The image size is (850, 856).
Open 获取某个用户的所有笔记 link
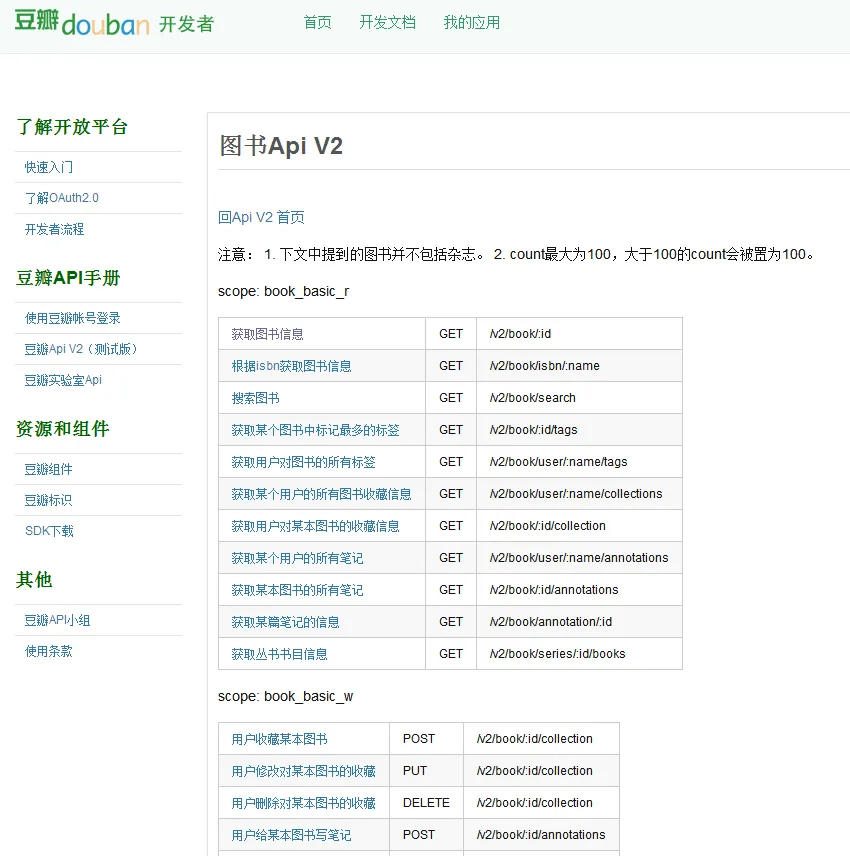point(298,558)
